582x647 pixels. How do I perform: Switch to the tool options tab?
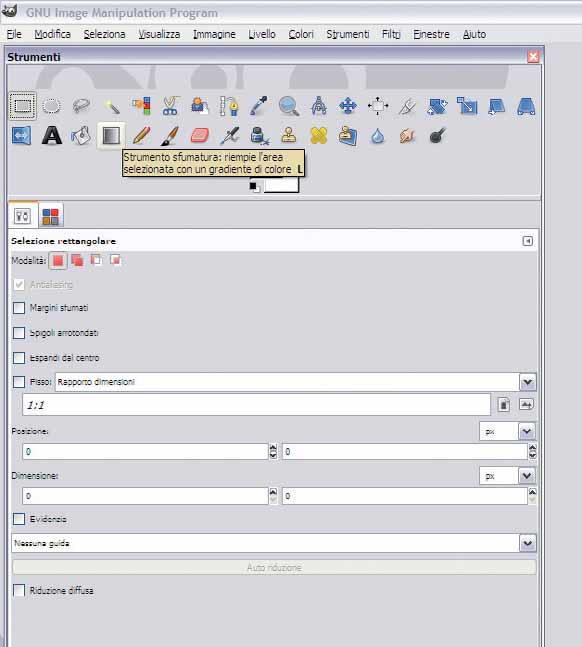22,215
